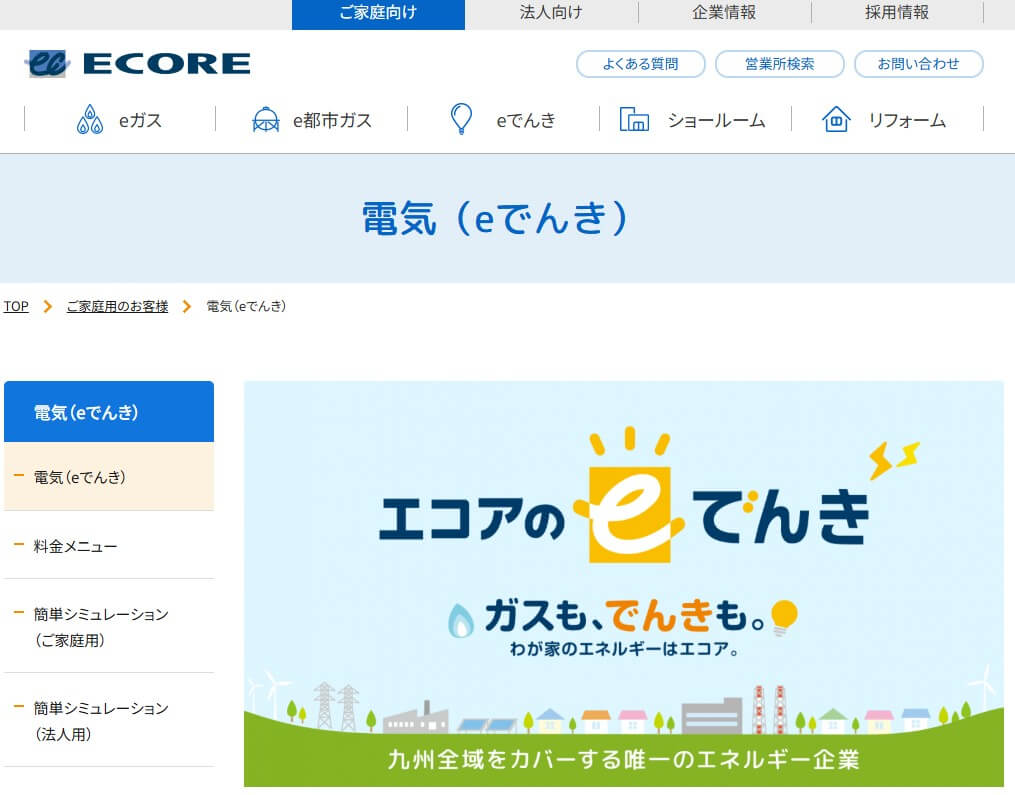Open the 企業情報 menu item
The width and height of the screenshot is (1015, 795).
pos(722,13)
